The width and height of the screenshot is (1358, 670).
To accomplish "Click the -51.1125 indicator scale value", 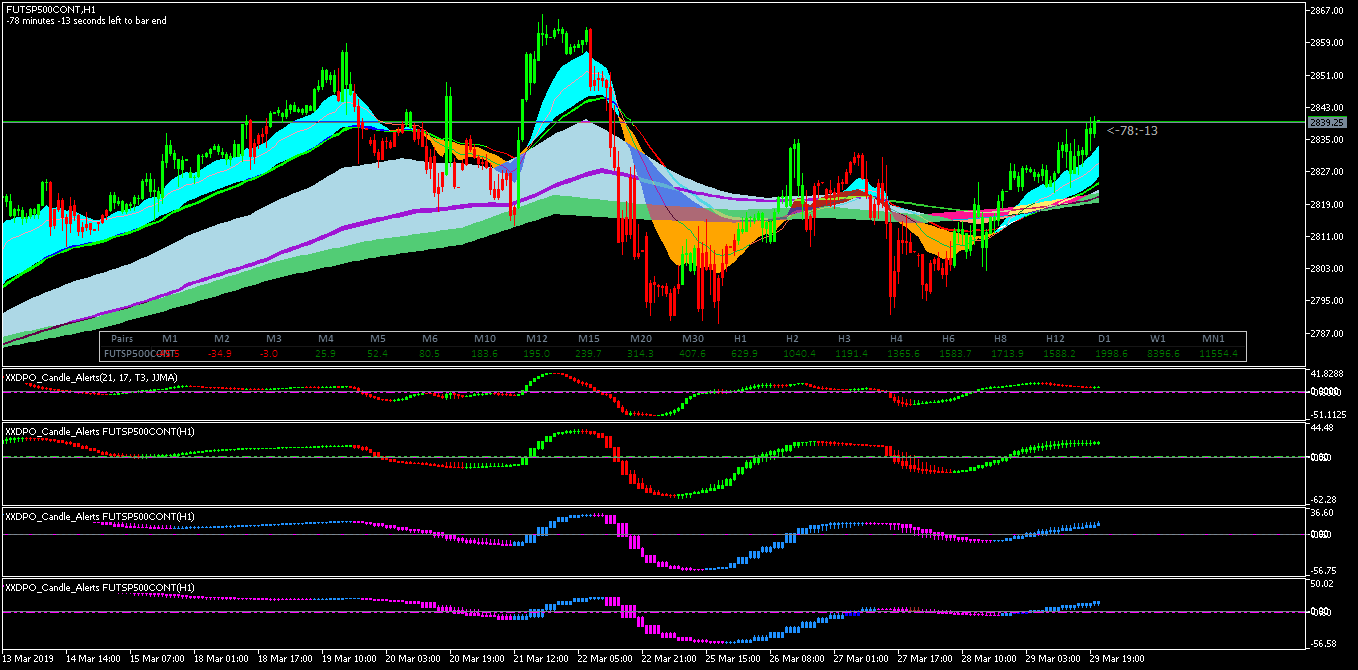I will [x=1329, y=414].
